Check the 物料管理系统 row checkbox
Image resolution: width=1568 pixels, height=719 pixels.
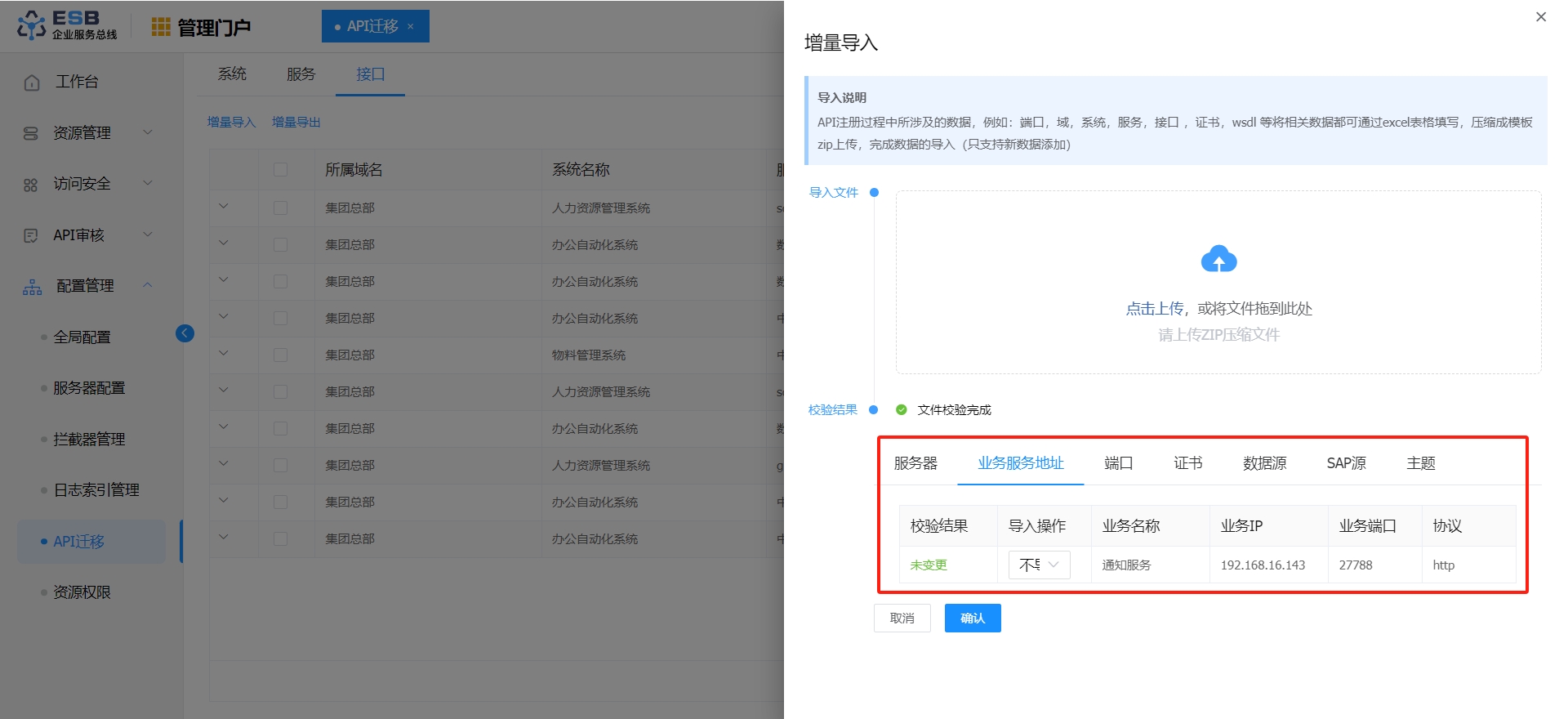point(280,355)
